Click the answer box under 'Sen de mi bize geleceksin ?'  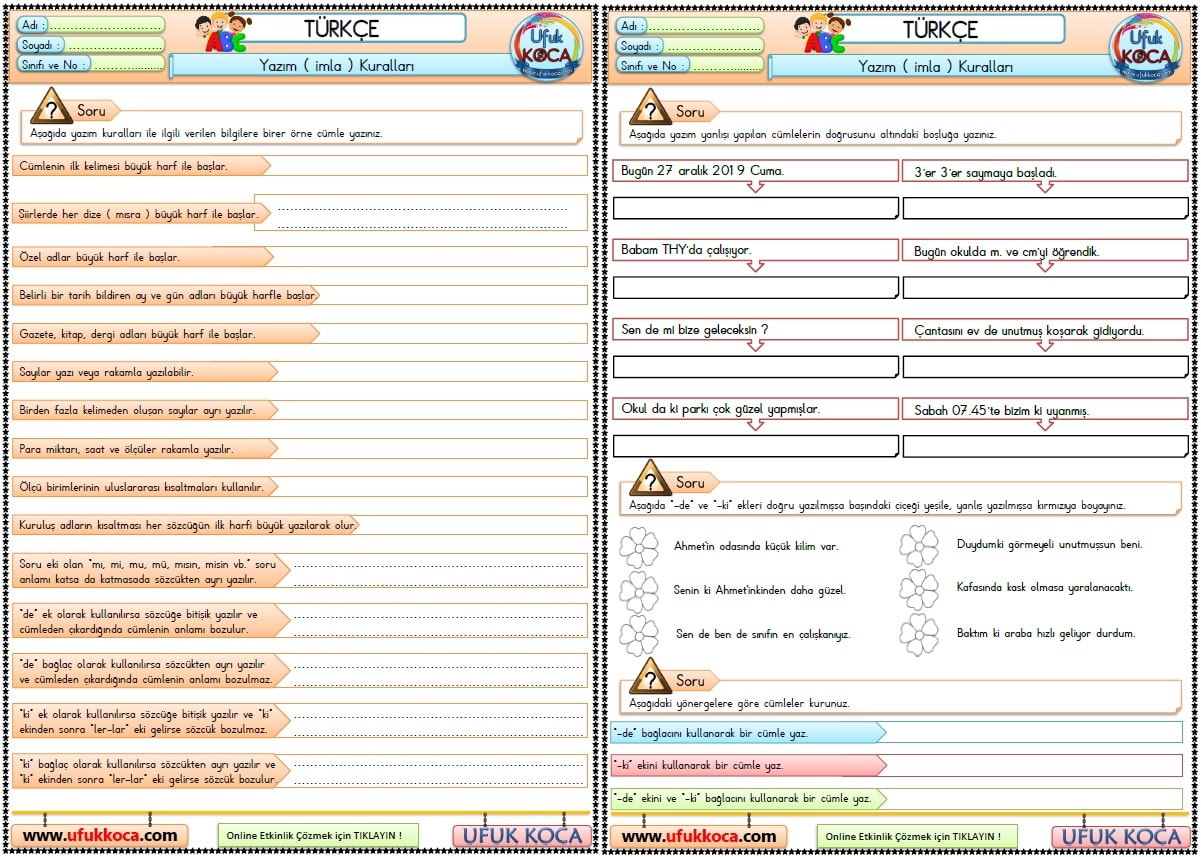pos(756,367)
